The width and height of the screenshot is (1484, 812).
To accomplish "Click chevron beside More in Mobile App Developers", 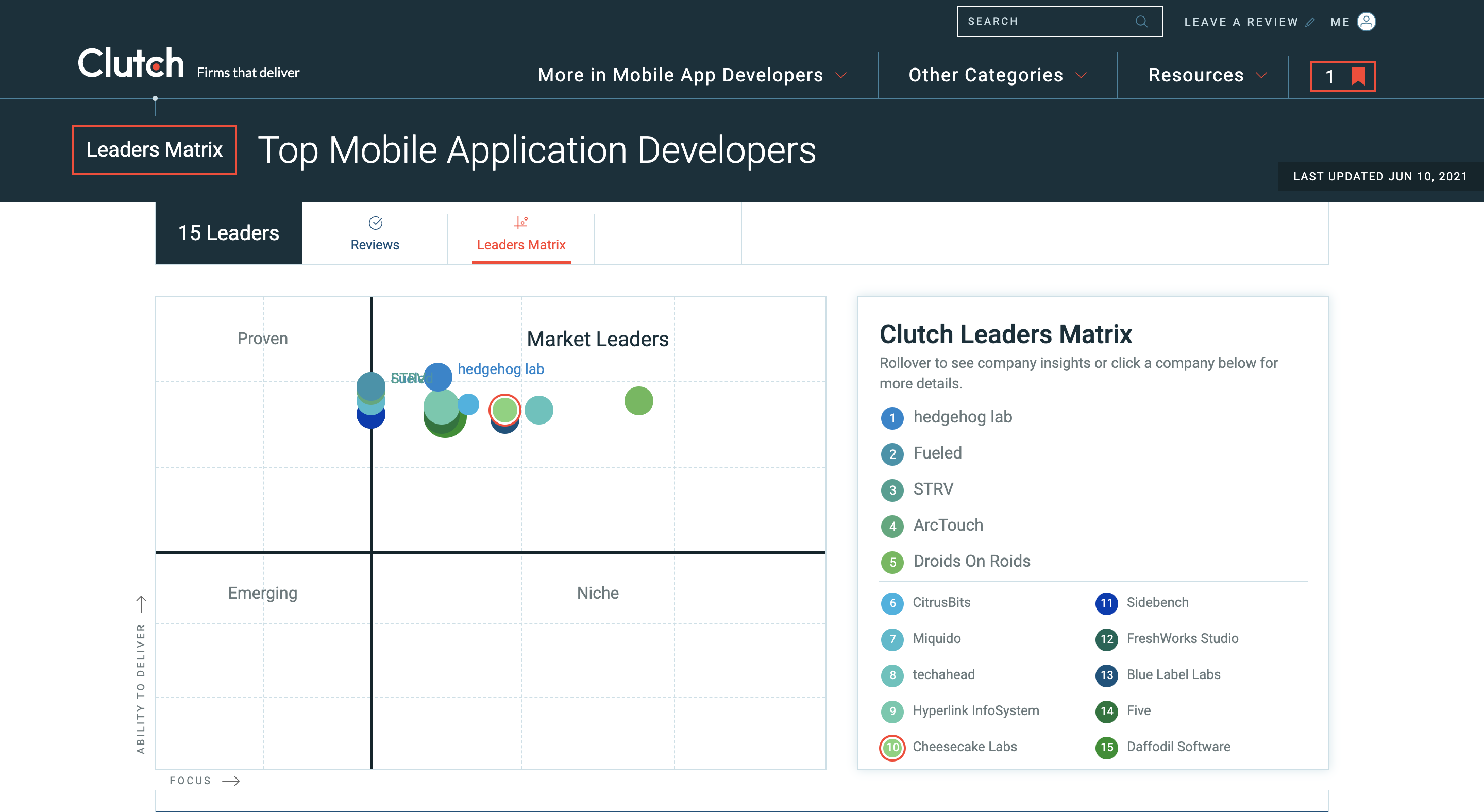I will 840,75.
